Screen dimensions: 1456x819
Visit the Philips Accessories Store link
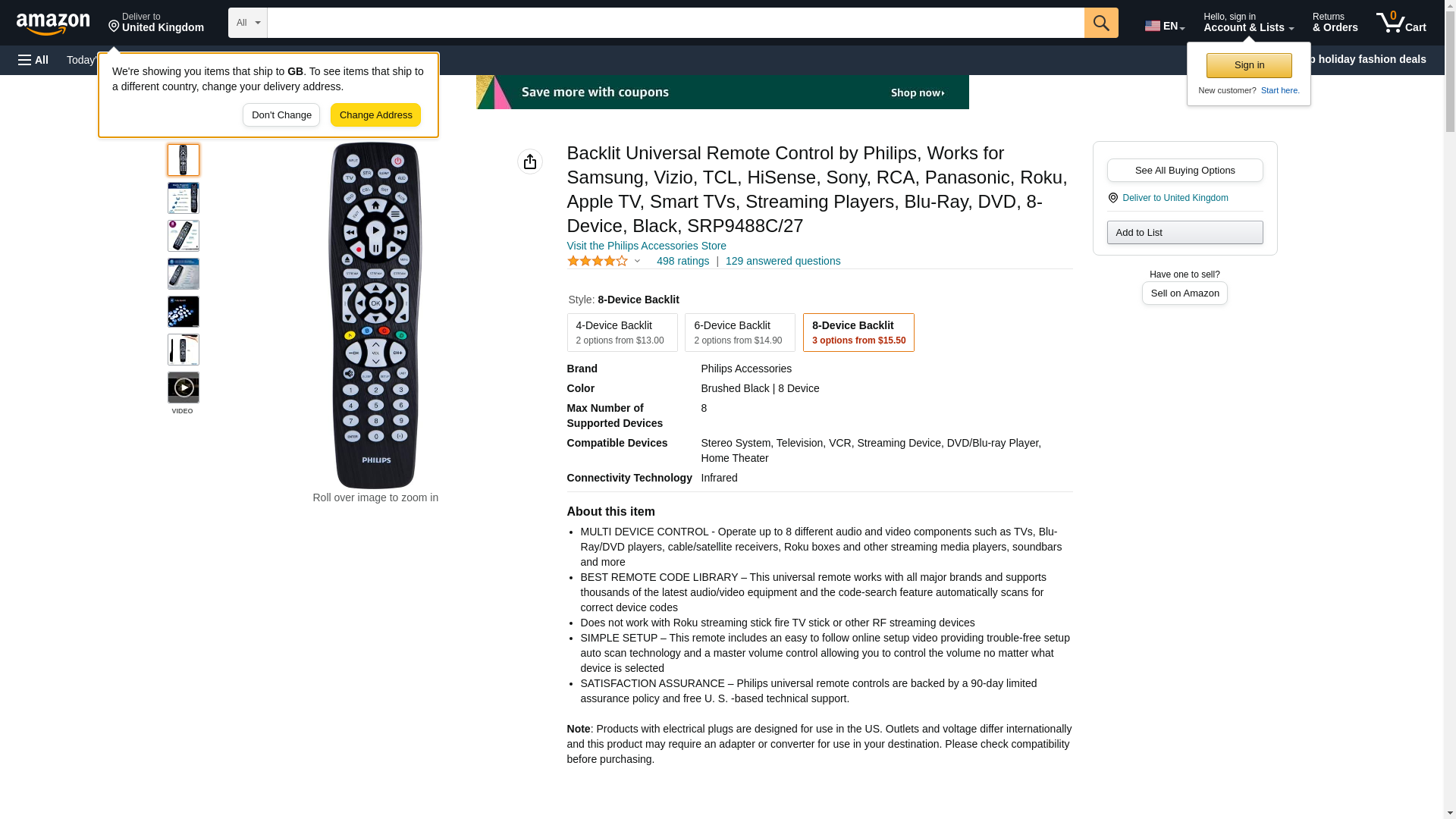tap(647, 246)
